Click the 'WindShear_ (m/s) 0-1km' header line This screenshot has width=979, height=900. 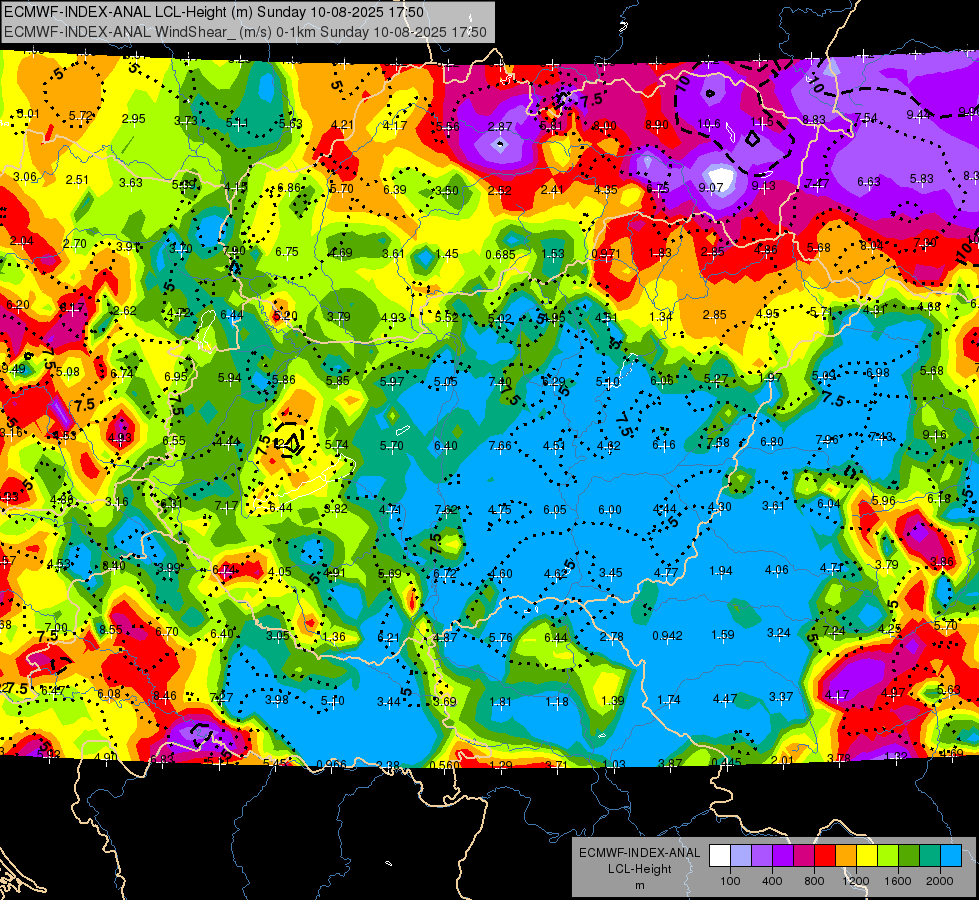(245, 32)
